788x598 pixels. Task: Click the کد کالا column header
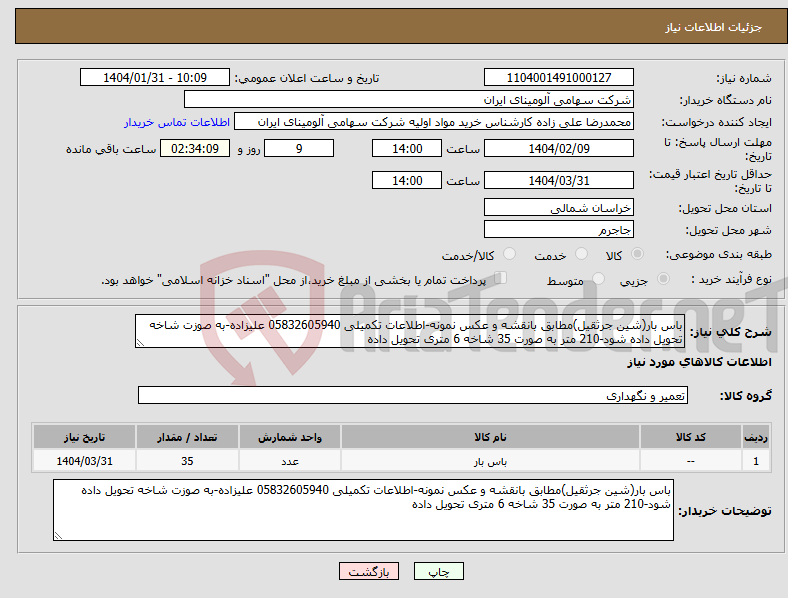(691, 437)
